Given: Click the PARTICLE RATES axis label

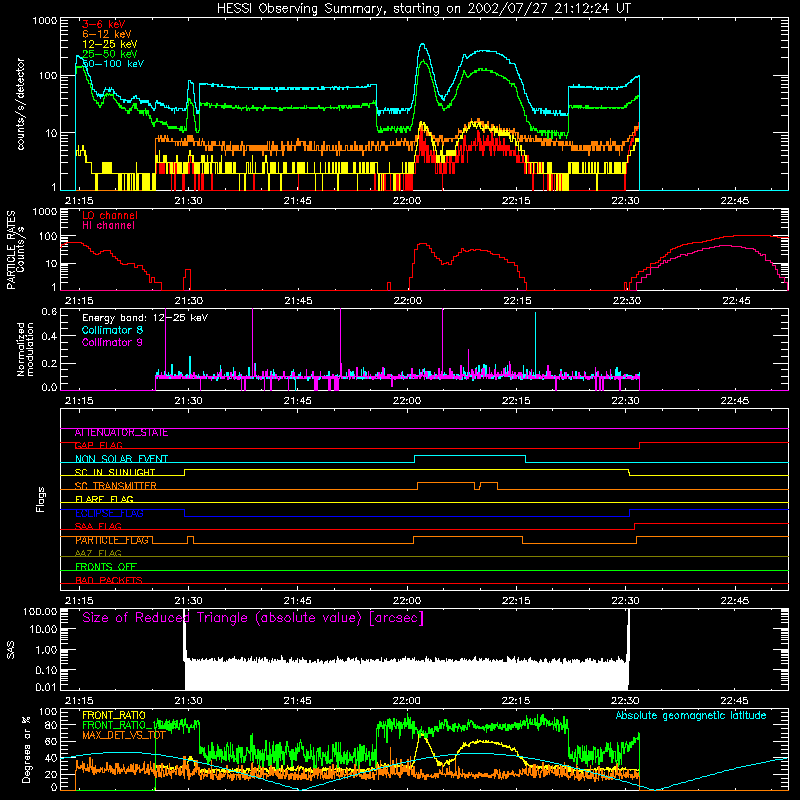Looking at the screenshot, I should (x=11, y=250).
